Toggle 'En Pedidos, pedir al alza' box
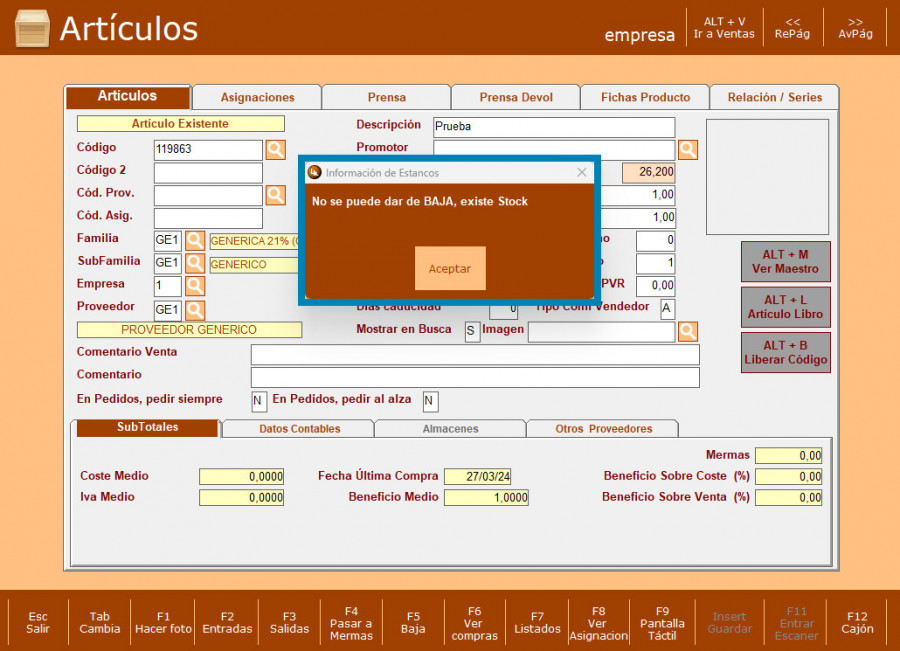This screenshot has height=651, width=900. coord(430,401)
